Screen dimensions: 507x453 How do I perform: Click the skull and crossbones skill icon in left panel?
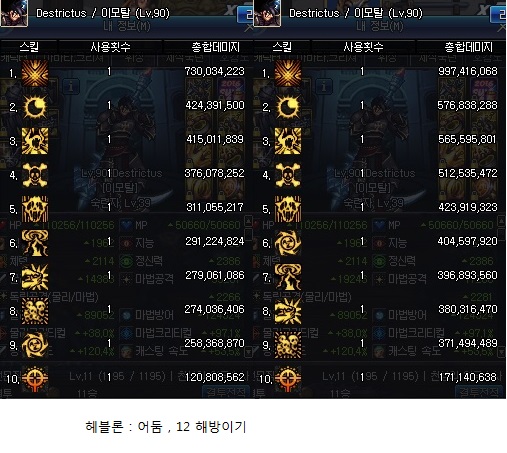35,175
